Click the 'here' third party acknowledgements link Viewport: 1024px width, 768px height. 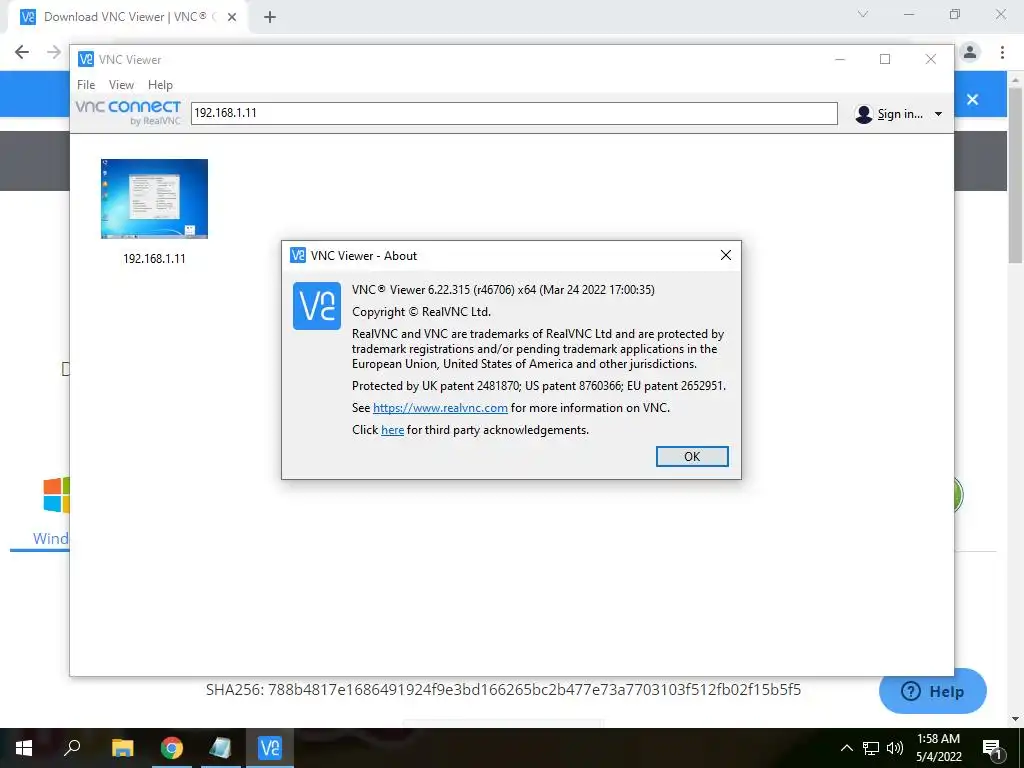pyautogui.click(x=392, y=430)
